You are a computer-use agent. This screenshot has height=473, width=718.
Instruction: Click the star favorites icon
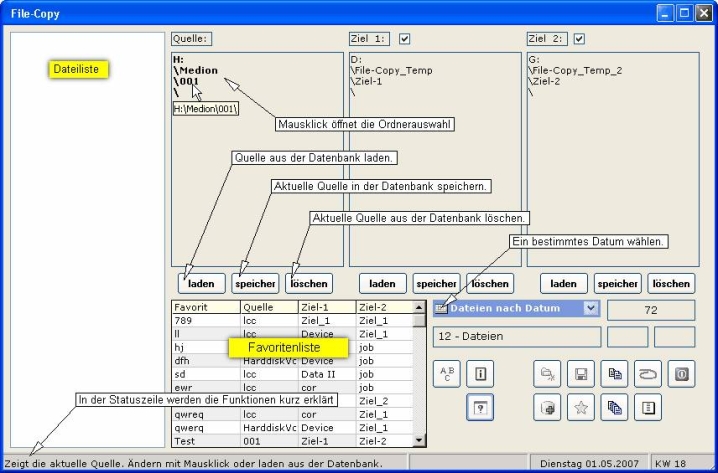[578, 407]
